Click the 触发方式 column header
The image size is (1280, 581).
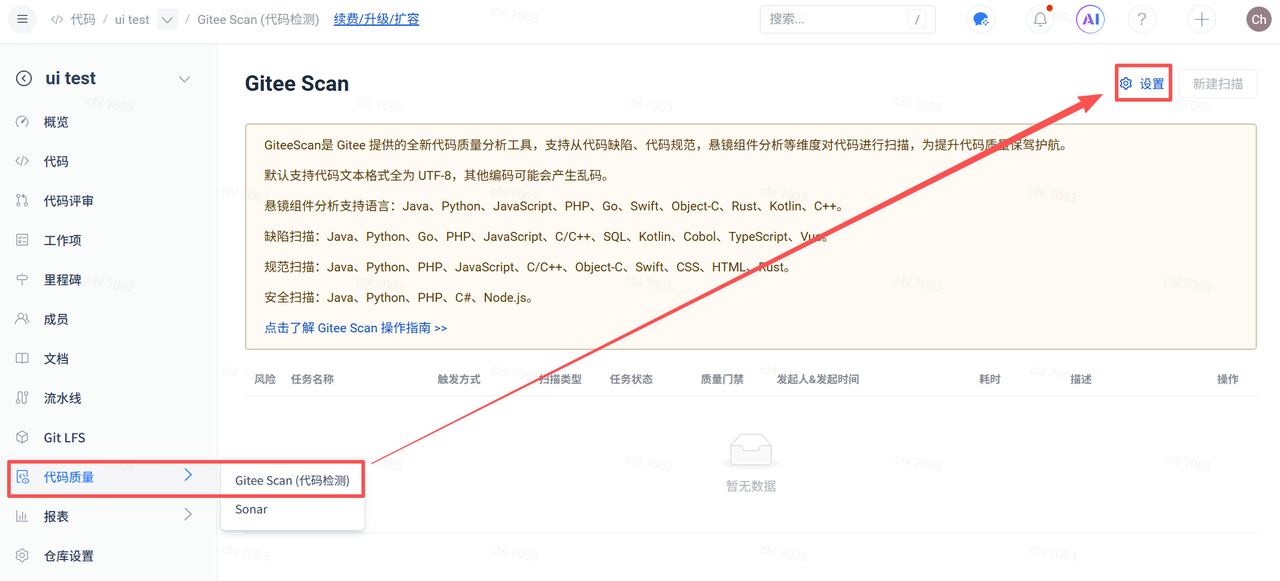point(459,379)
